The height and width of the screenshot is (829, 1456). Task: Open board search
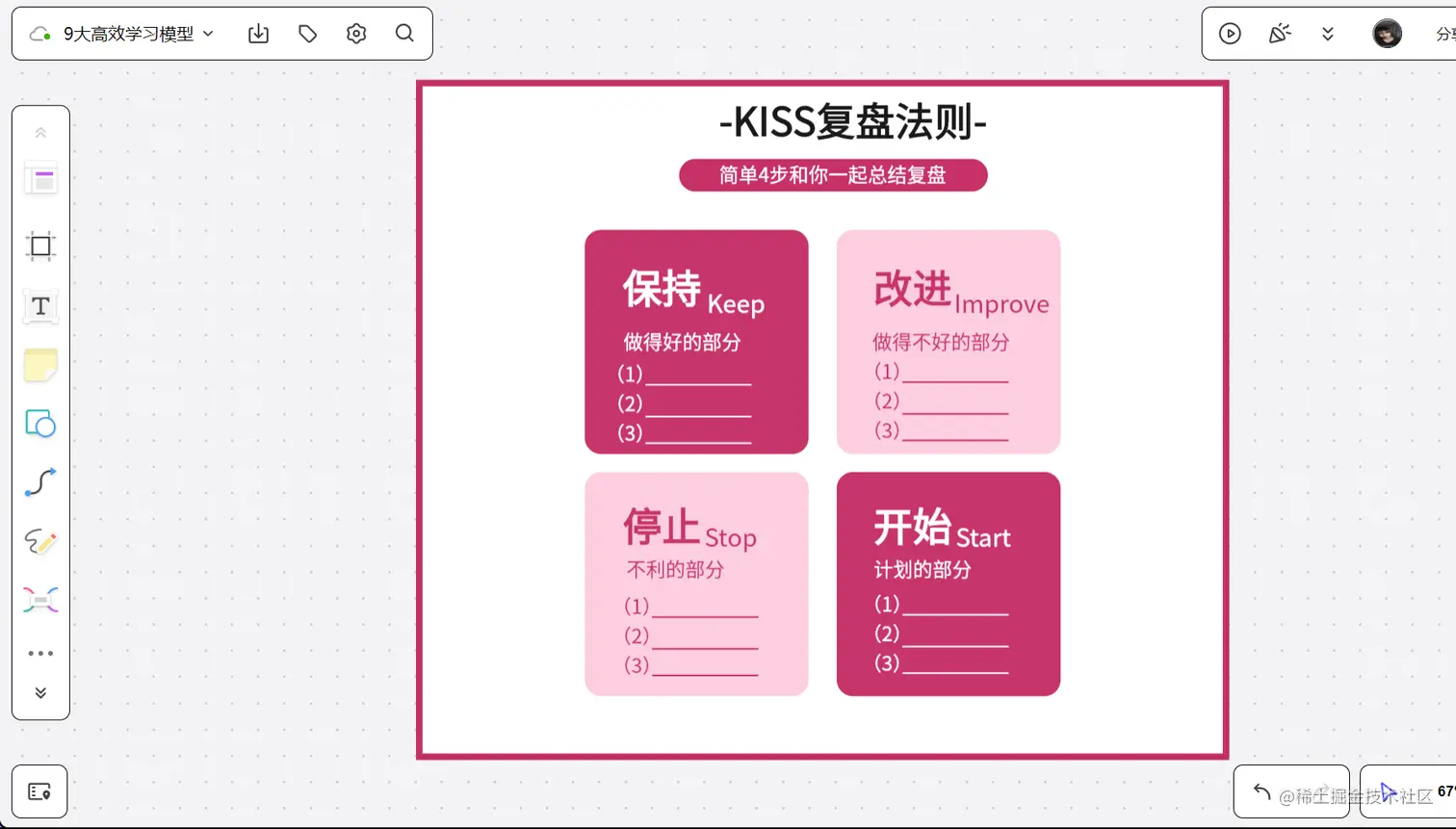pos(404,33)
